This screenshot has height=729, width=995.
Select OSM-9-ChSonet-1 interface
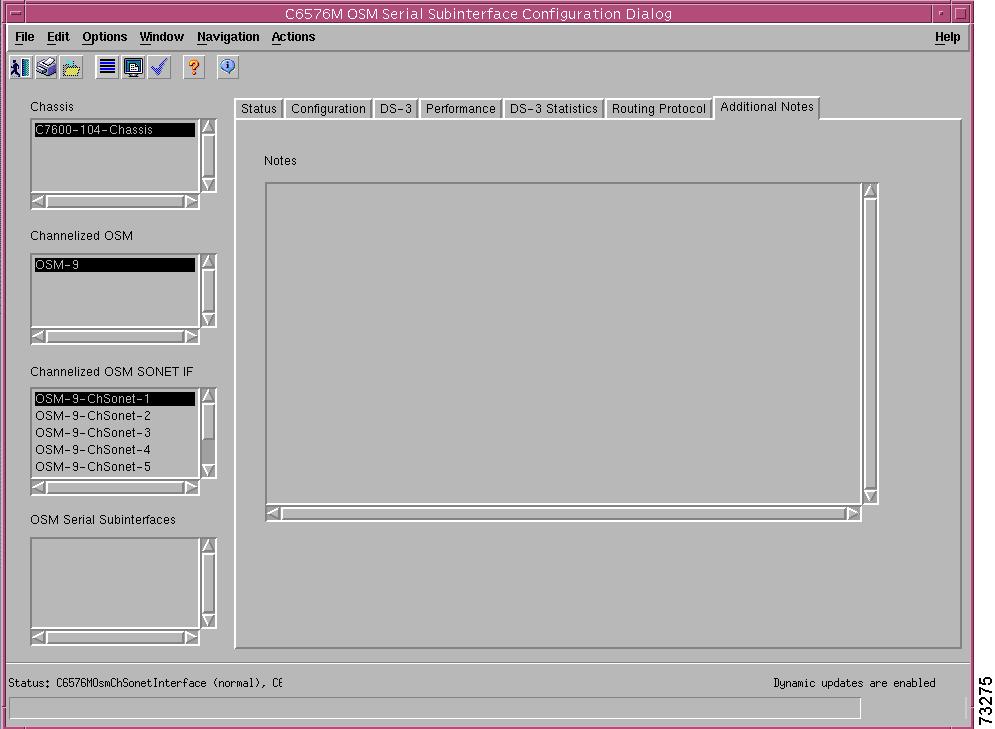point(115,398)
